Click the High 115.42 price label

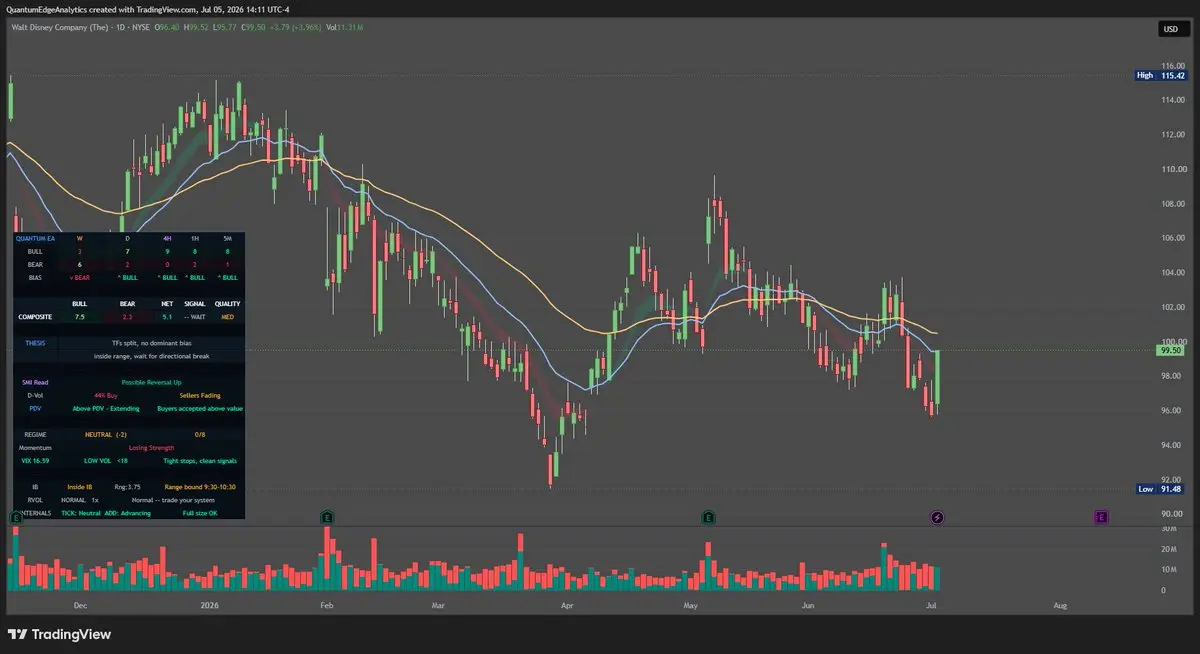1160,75
